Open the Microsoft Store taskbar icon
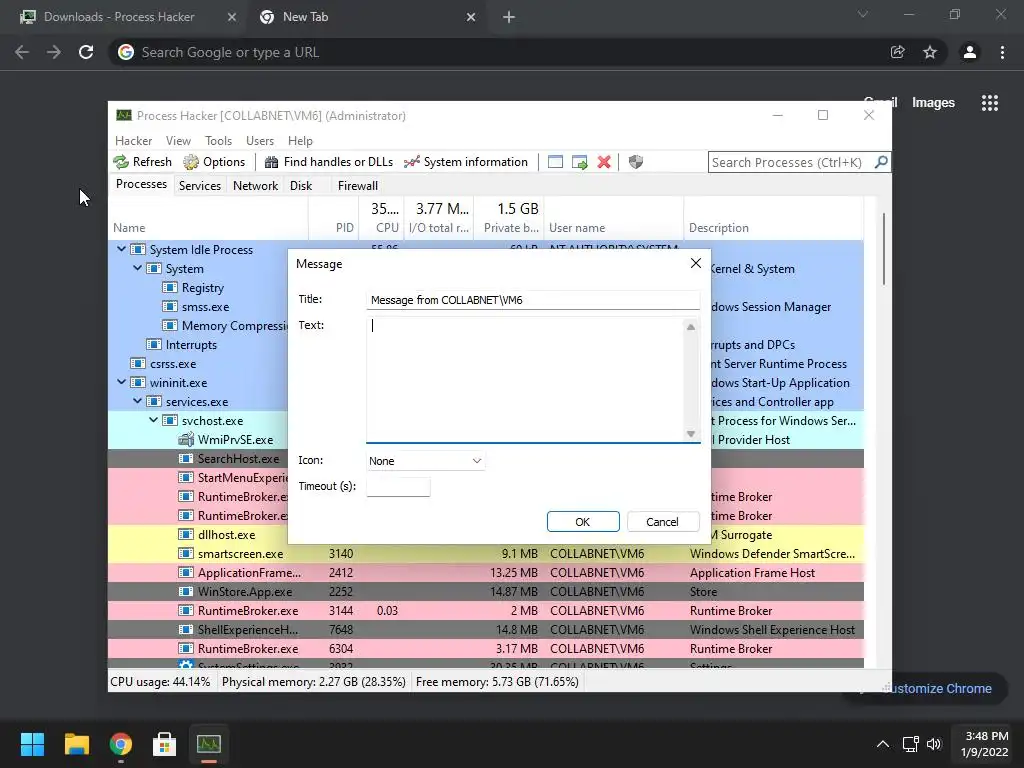1024x768 pixels. coord(165,744)
